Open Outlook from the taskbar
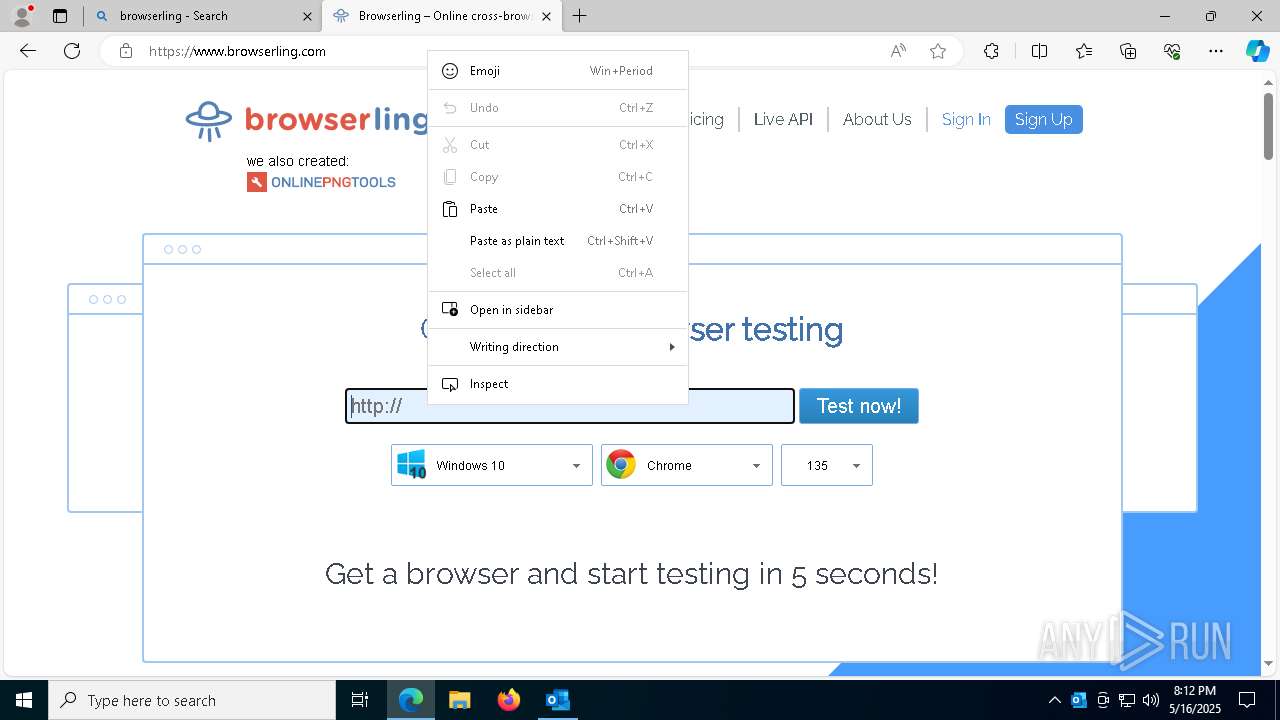 tap(557, 700)
